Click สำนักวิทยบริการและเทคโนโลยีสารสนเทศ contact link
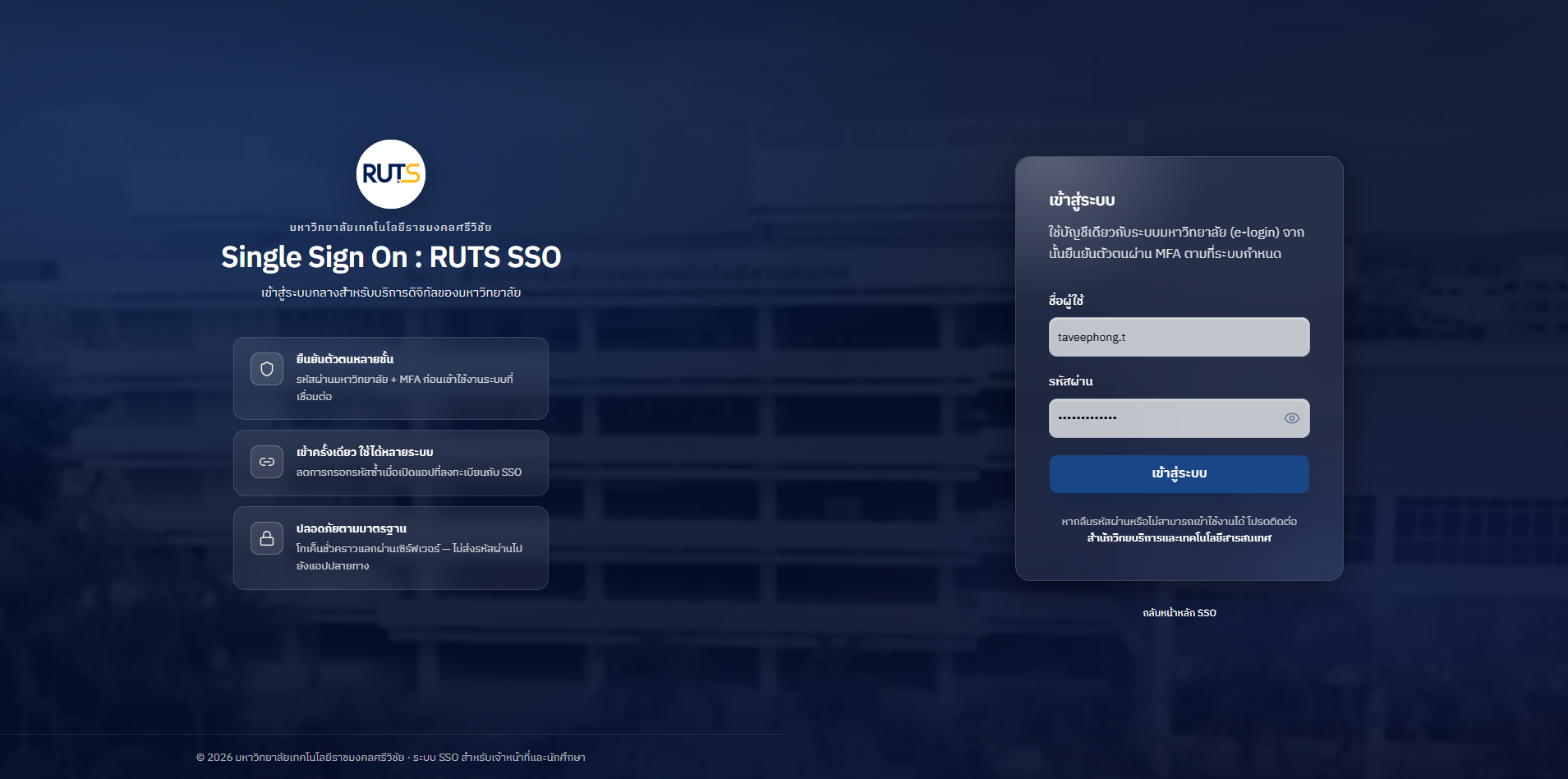The image size is (1568, 779). 1179,538
